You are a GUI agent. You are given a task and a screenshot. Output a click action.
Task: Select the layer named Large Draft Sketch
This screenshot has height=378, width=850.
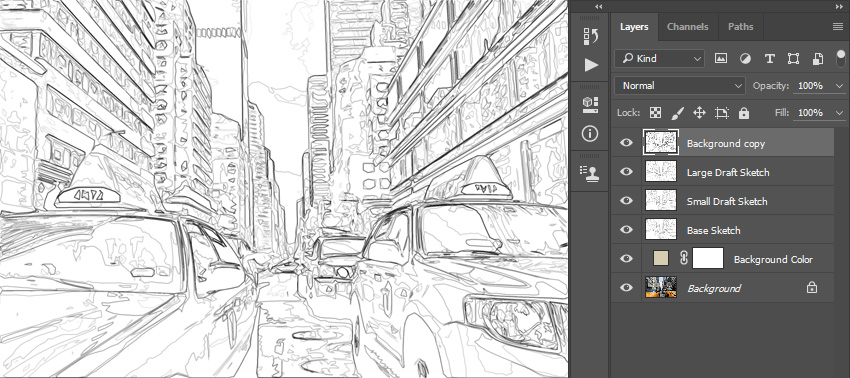coord(728,172)
